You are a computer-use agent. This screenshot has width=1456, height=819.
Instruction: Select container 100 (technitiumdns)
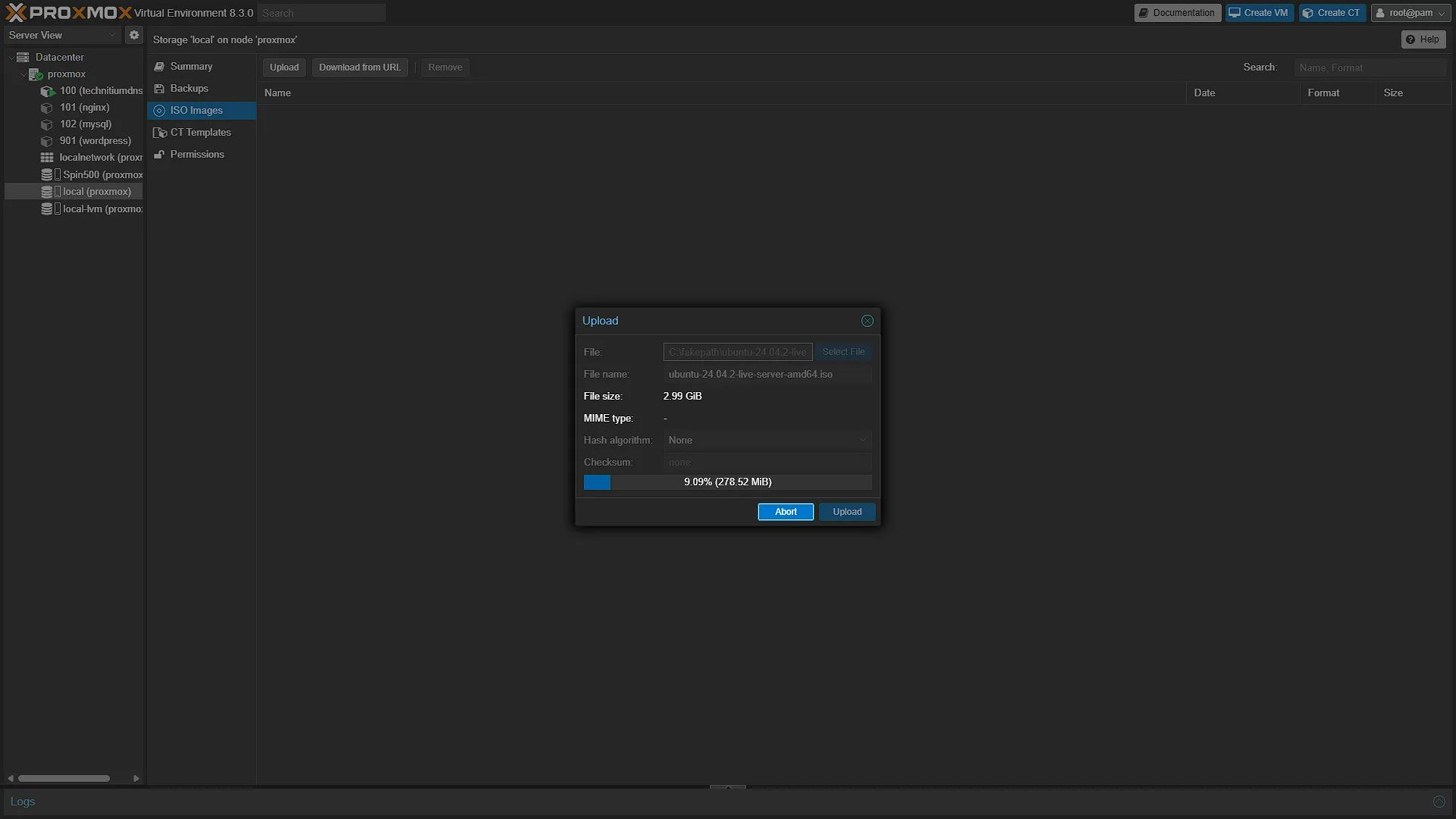click(x=91, y=90)
